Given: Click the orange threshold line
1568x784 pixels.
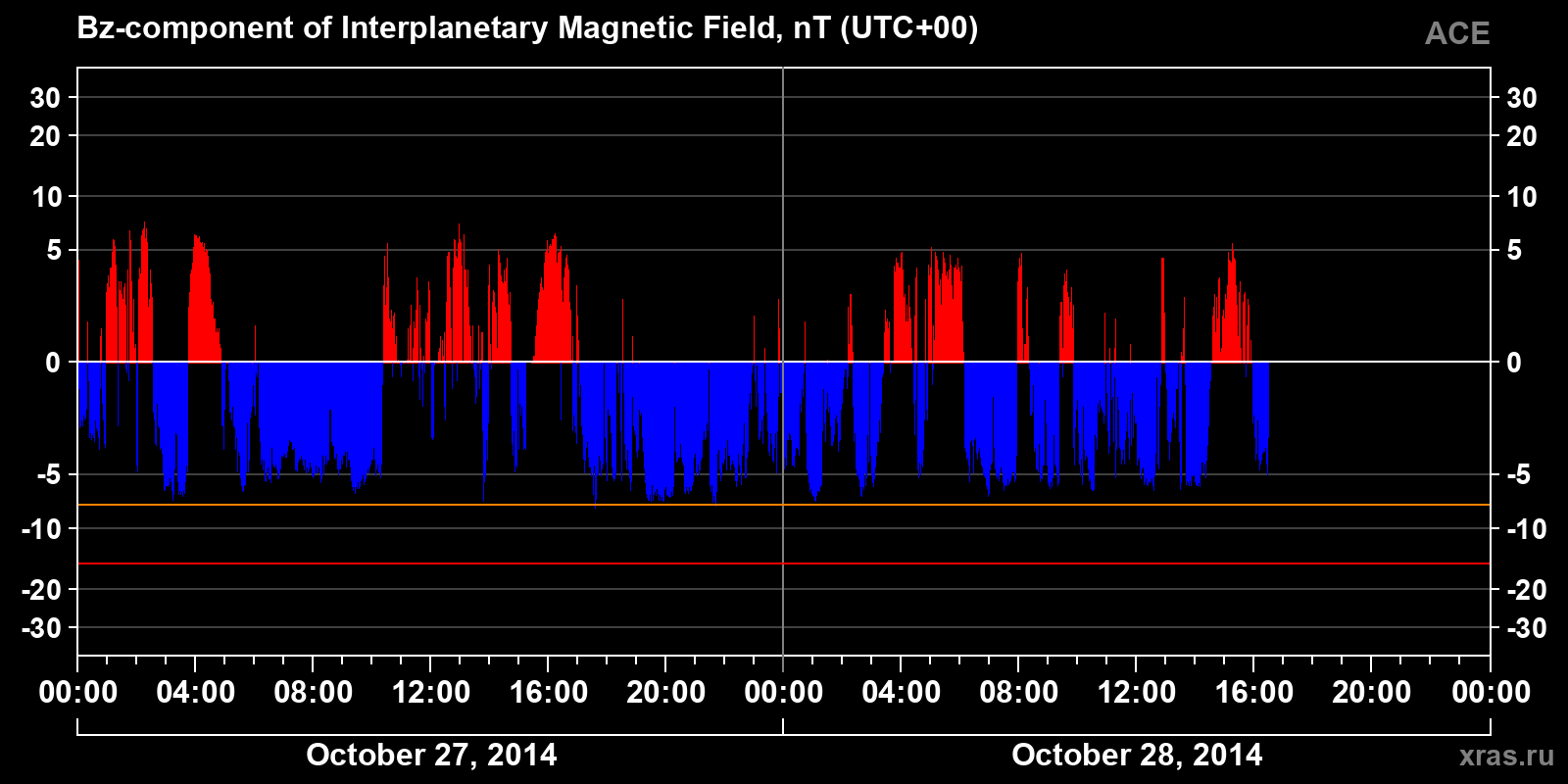Looking at the screenshot, I should (784, 505).
